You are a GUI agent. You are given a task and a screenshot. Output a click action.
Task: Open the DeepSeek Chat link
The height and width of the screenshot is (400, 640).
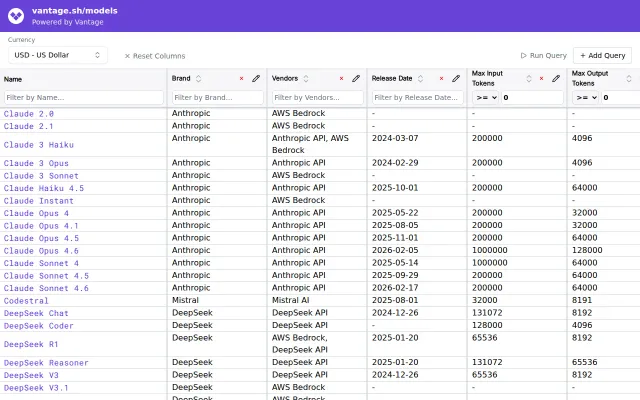[x=36, y=313]
